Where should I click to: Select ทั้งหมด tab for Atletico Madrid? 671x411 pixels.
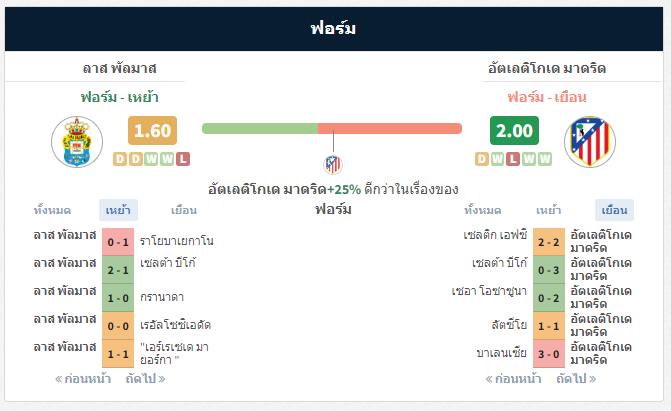pyautogui.click(x=483, y=210)
